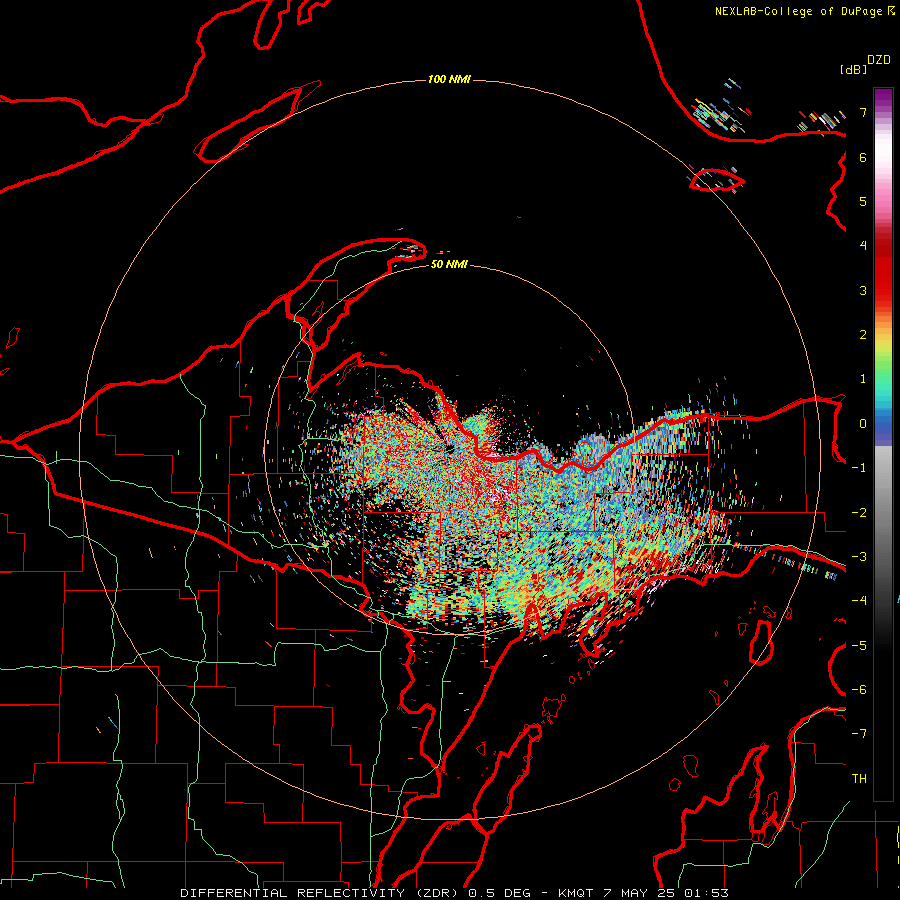Image resolution: width=900 pixels, height=900 pixels.
Task: Click the -2 value on color scale
Action: pyautogui.click(x=859, y=513)
